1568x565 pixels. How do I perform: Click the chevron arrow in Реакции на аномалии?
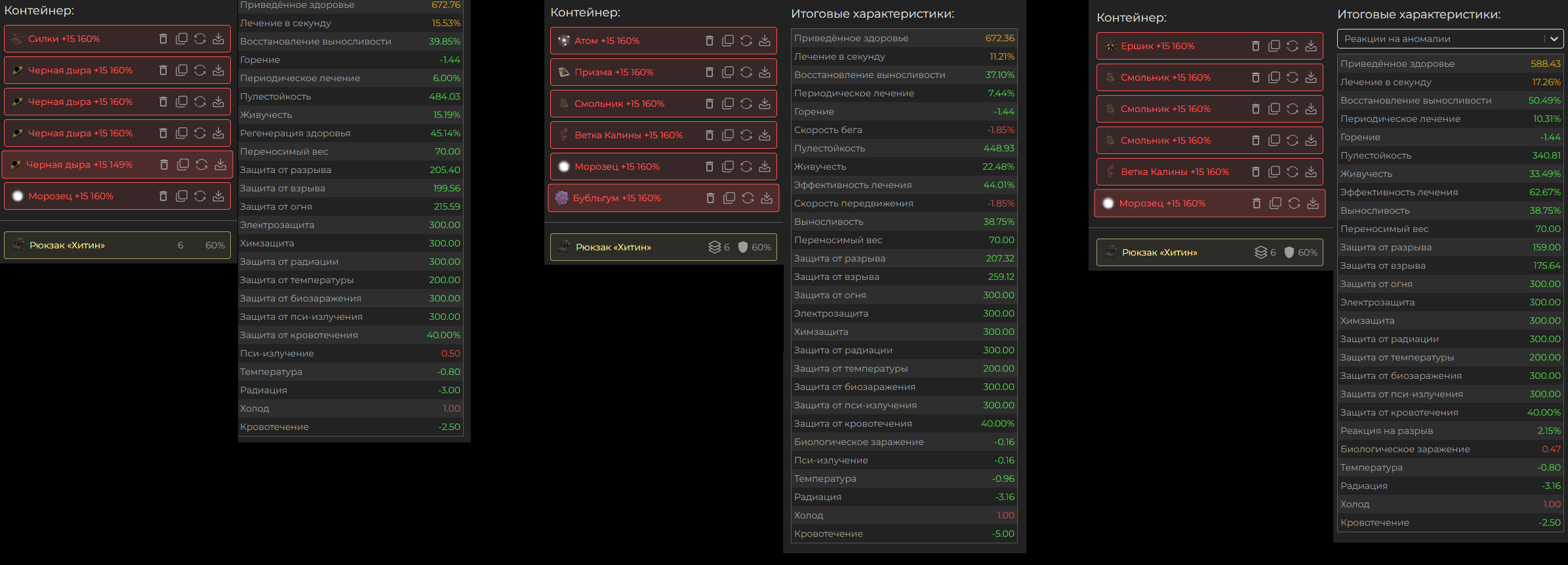click(x=1554, y=39)
